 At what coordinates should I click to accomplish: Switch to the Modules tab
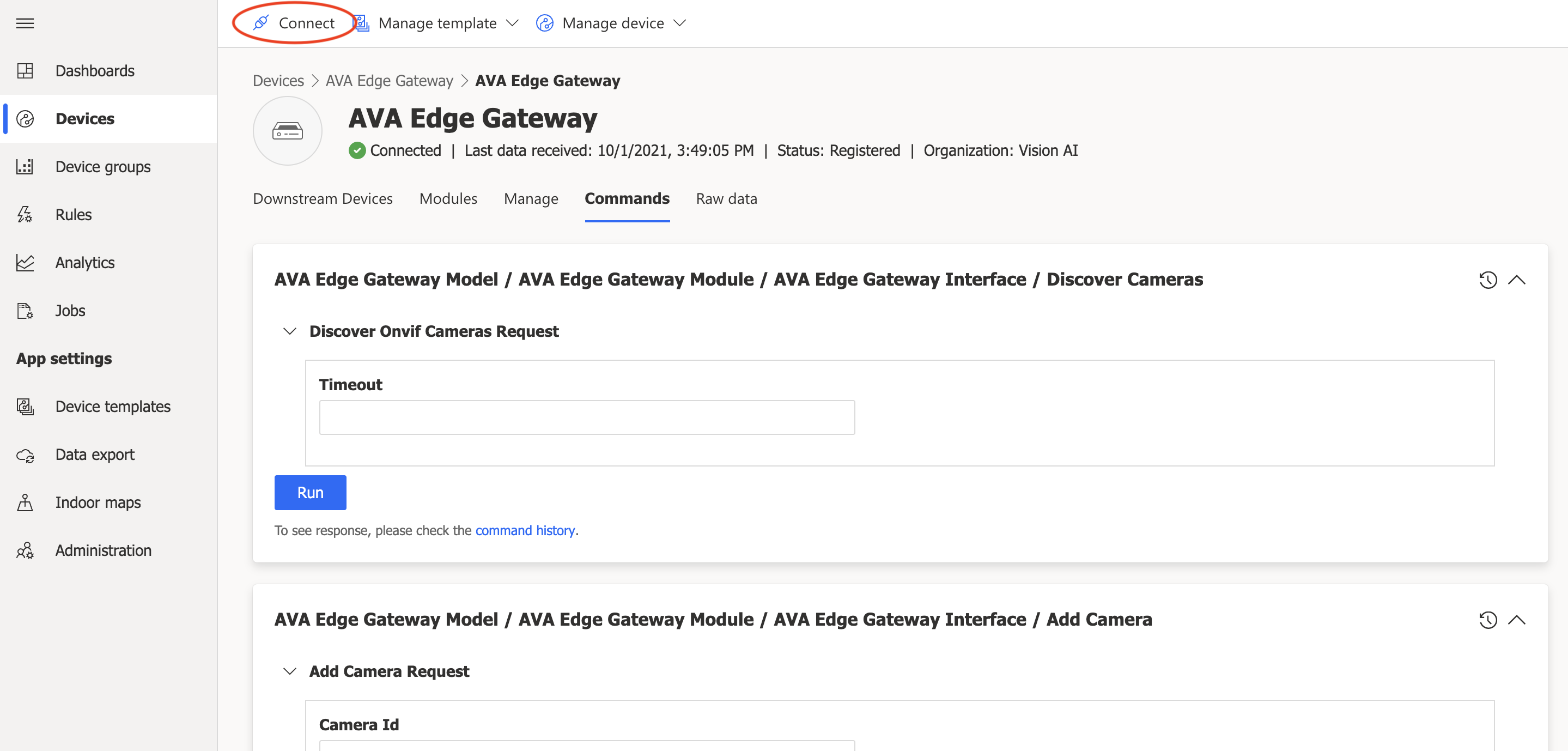pyautogui.click(x=448, y=198)
